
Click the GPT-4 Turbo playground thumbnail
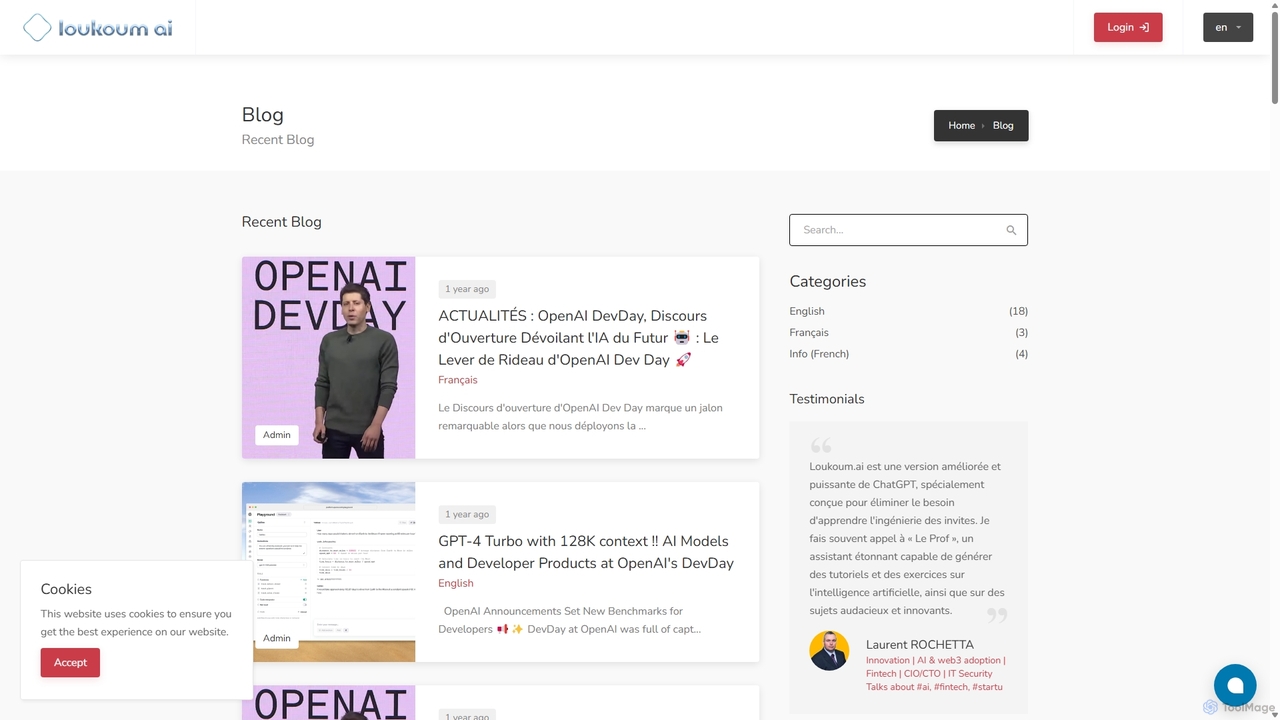328,572
